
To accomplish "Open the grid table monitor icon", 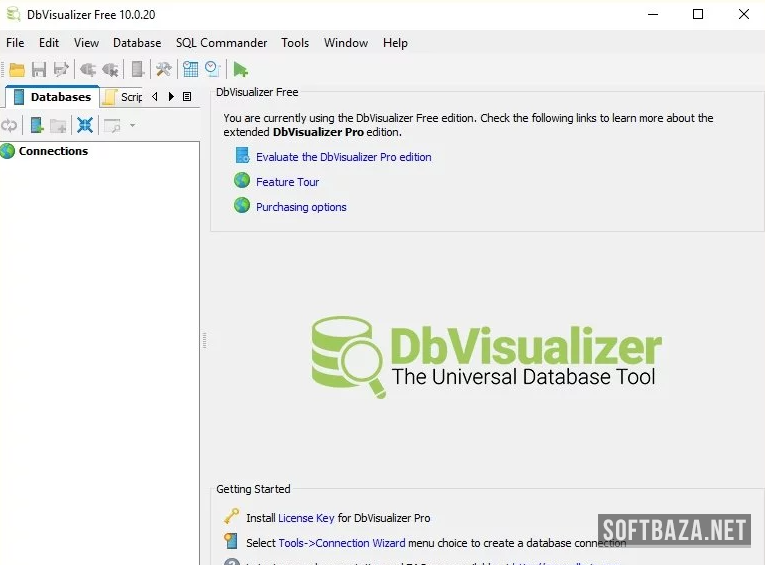I will click(x=190, y=69).
